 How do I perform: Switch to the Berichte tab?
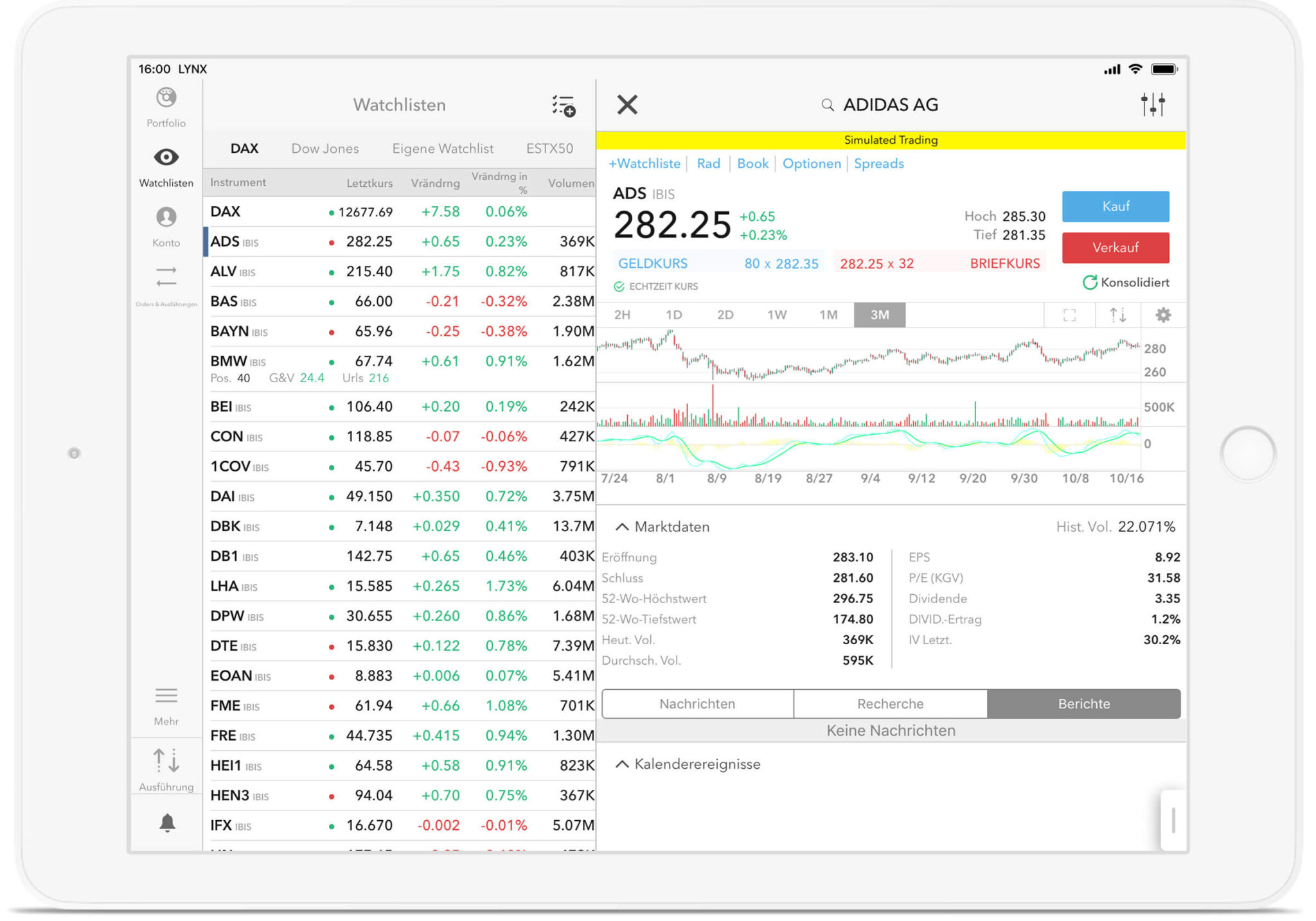click(1083, 704)
